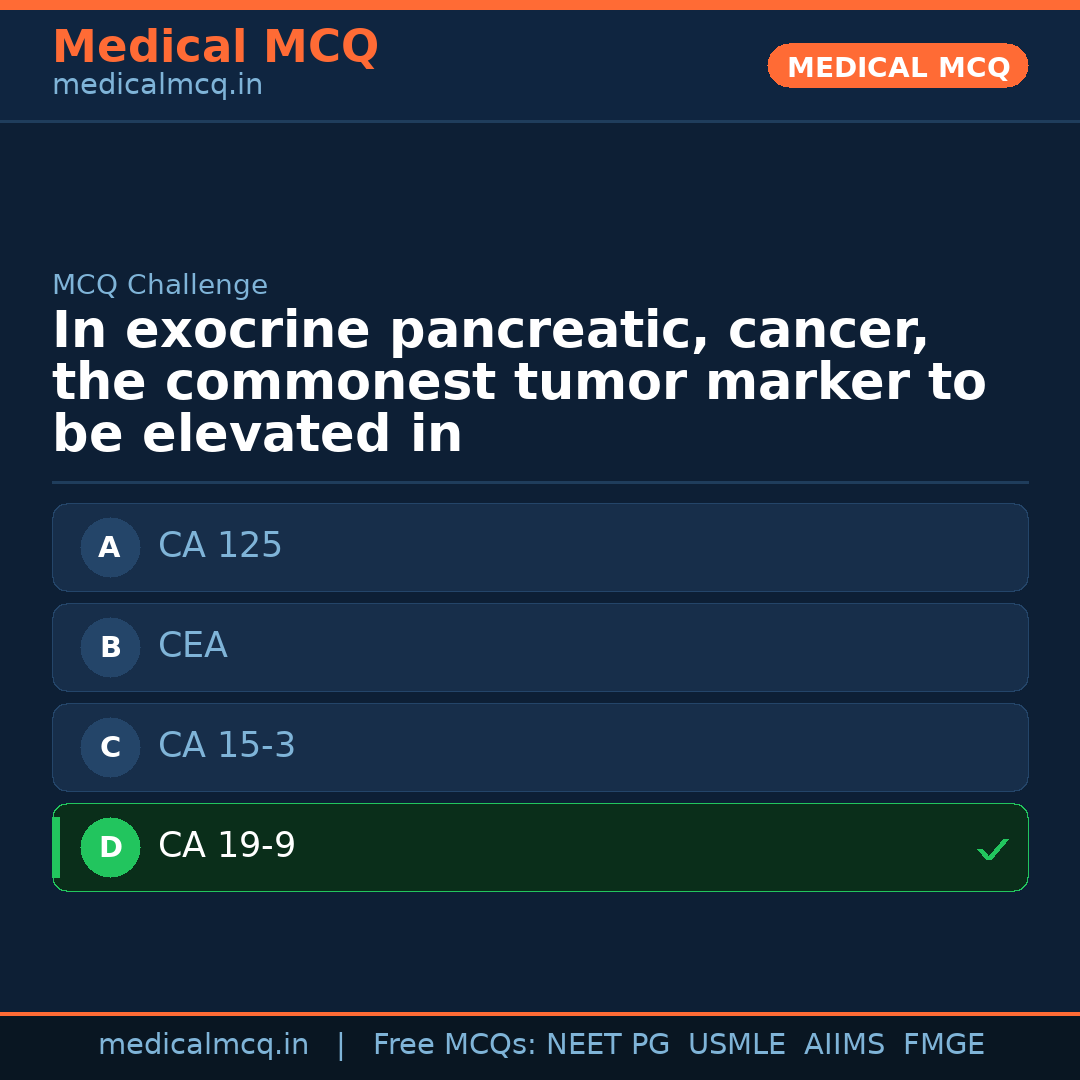Image resolution: width=1080 pixels, height=1080 pixels.
Task: Visit medicalmcq.in link under the header
Action: tap(157, 86)
